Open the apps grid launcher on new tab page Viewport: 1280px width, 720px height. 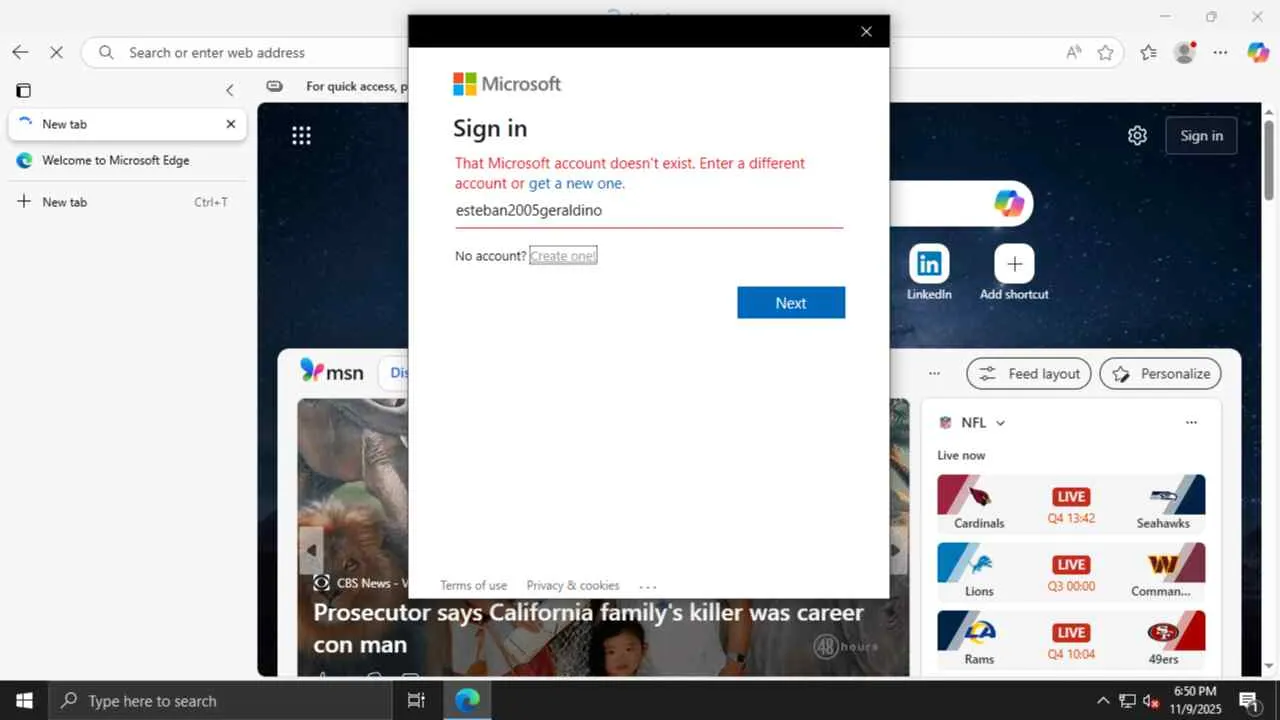pos(301,135)
